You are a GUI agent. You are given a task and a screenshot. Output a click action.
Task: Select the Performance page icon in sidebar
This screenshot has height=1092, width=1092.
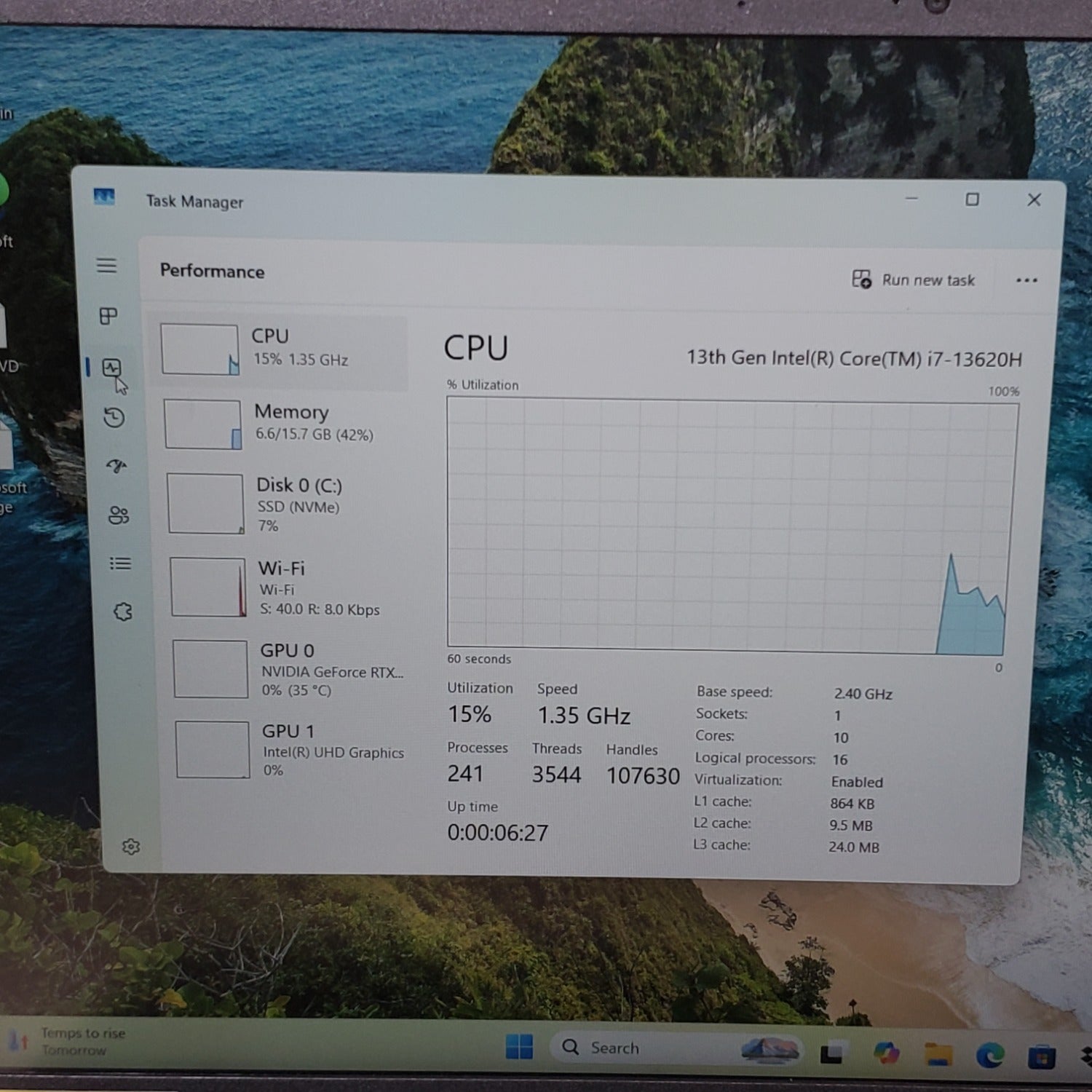(111, 368)
